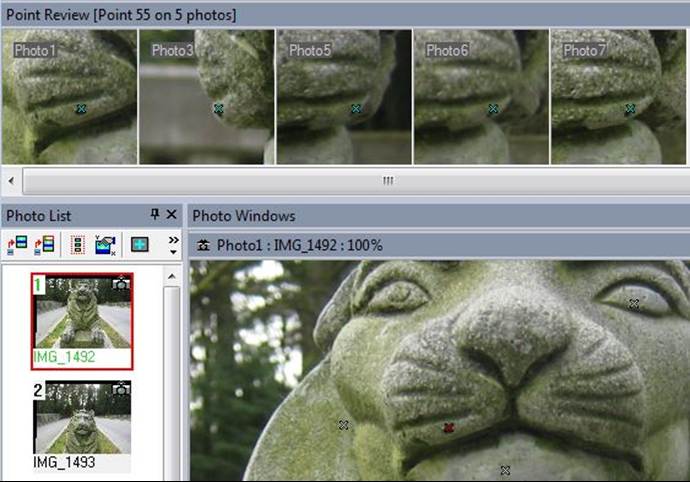Open Photo7 in the Point Review strip
This screenshot has width=690, height=482.
pyautogui.click(x=618, y=97)
